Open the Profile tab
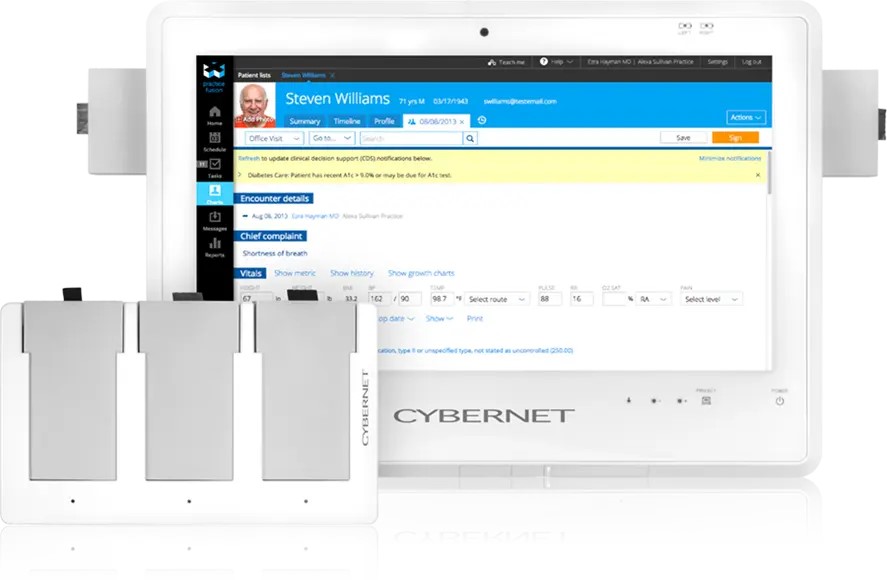The image size is (887, 580). pyautogui.click(x=384, y=121)
